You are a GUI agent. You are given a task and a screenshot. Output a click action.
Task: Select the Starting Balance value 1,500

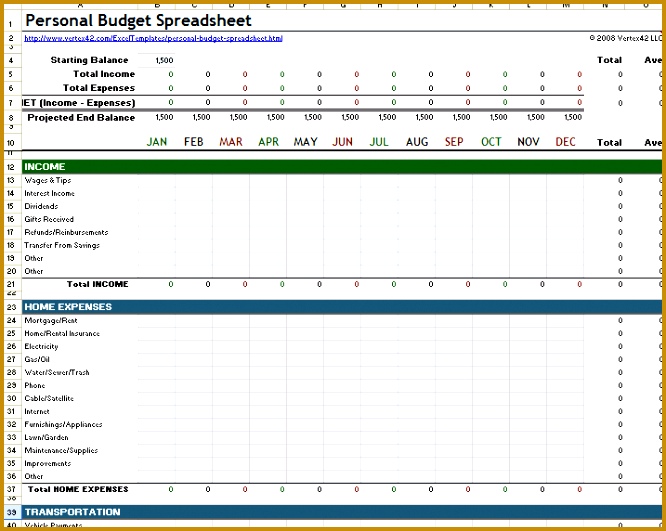pyautogui.click(x=164, y=60)
